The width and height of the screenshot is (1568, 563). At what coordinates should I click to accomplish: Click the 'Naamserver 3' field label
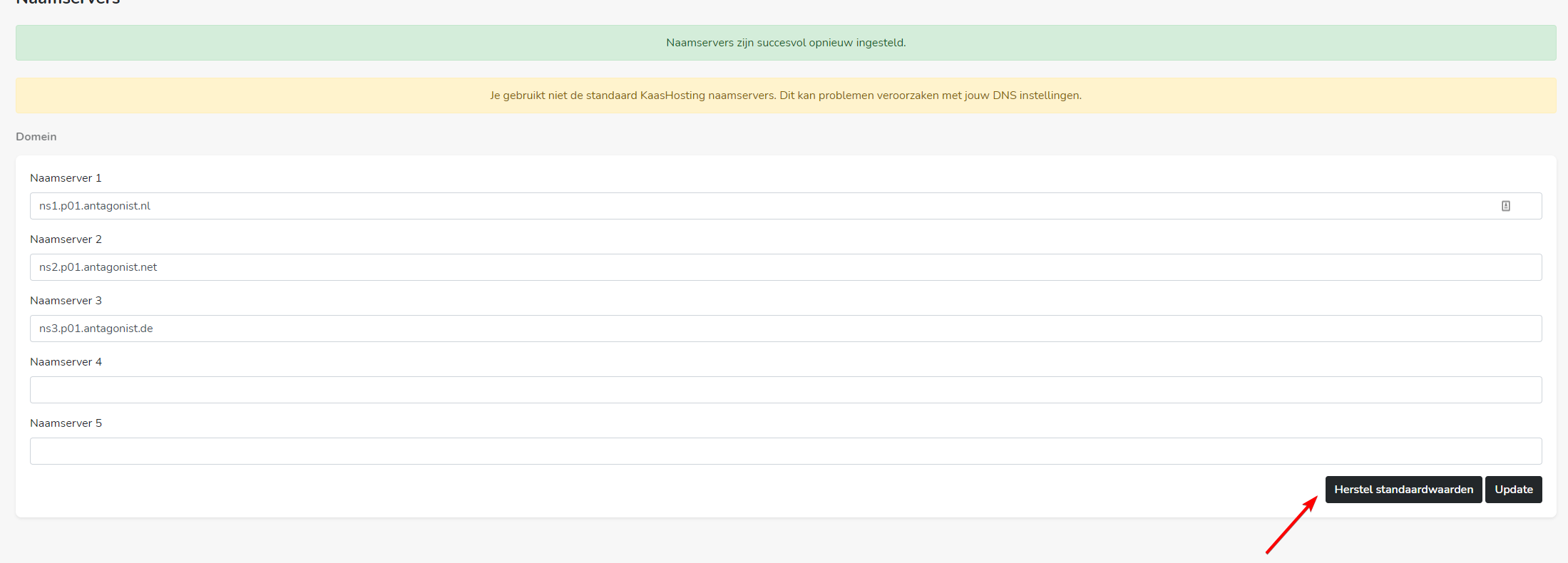point(66,301)
